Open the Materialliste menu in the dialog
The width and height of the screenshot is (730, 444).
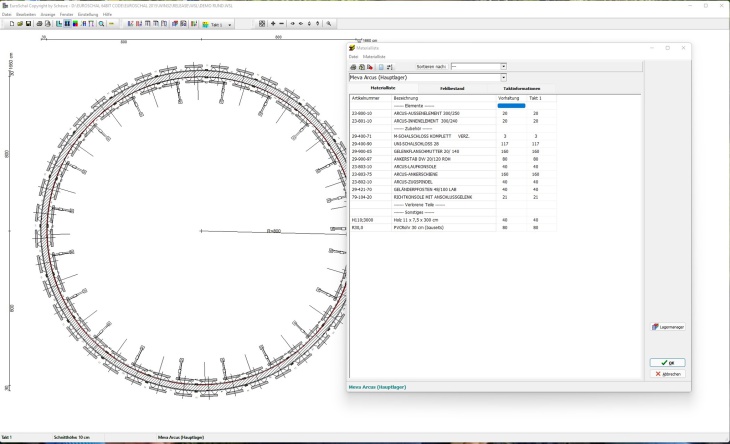[374, 57]
